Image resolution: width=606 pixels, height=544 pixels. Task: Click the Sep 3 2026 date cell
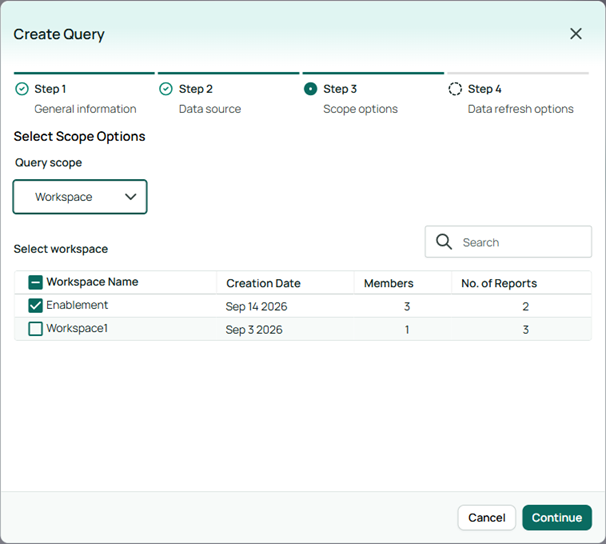(x=254, y=330)
